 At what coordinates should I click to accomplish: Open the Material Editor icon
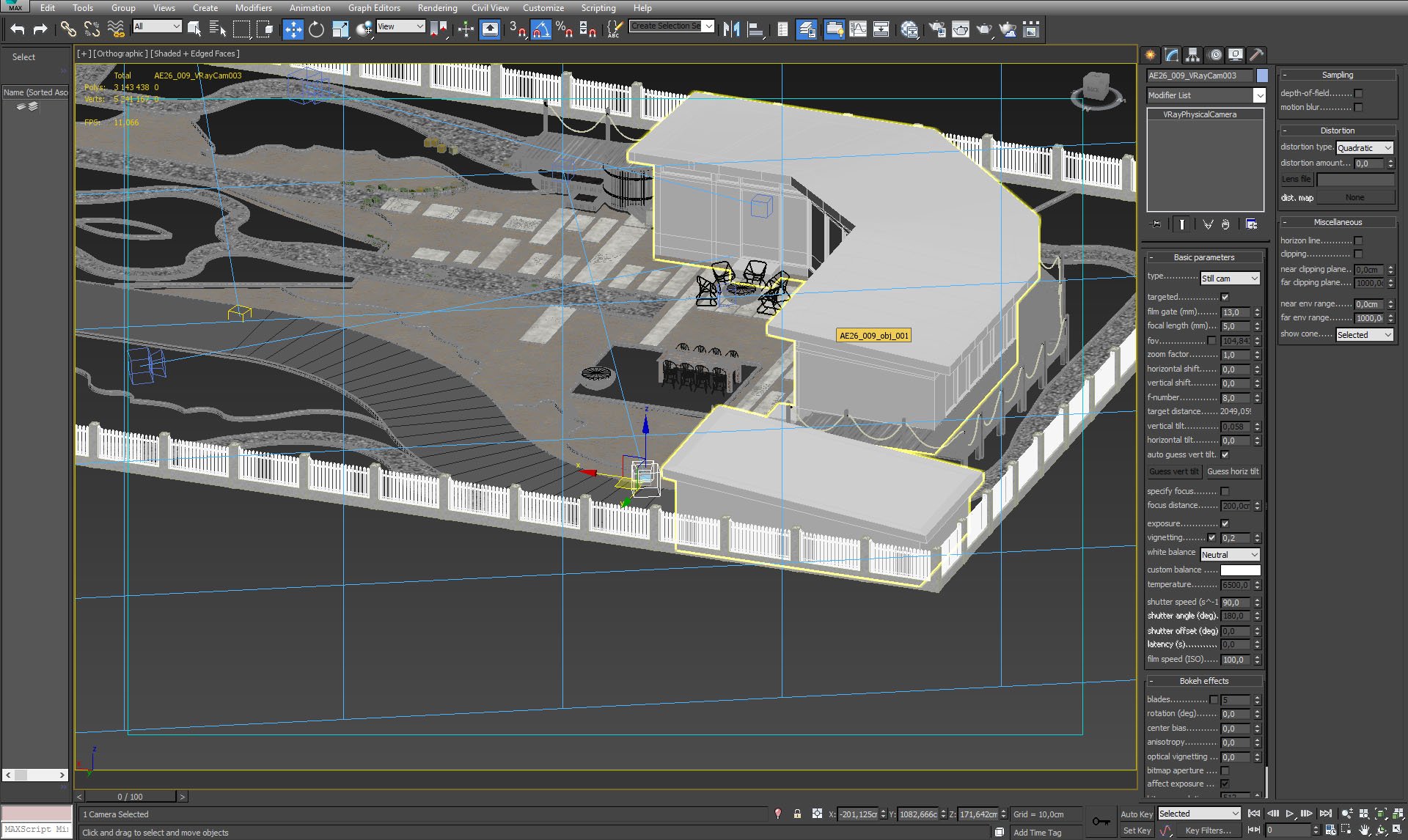909,29
